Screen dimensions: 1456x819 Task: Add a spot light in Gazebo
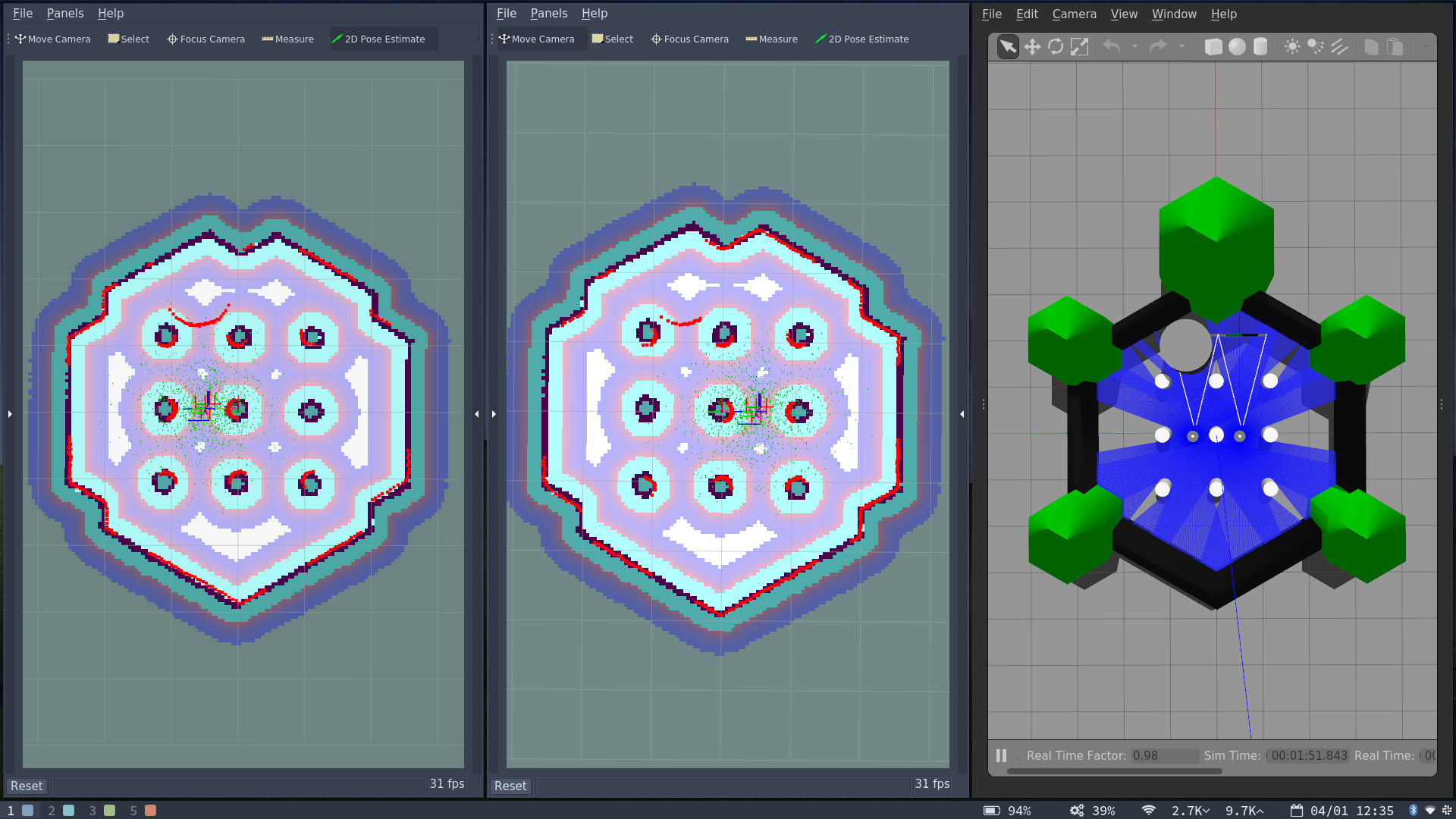point(1316,46)
